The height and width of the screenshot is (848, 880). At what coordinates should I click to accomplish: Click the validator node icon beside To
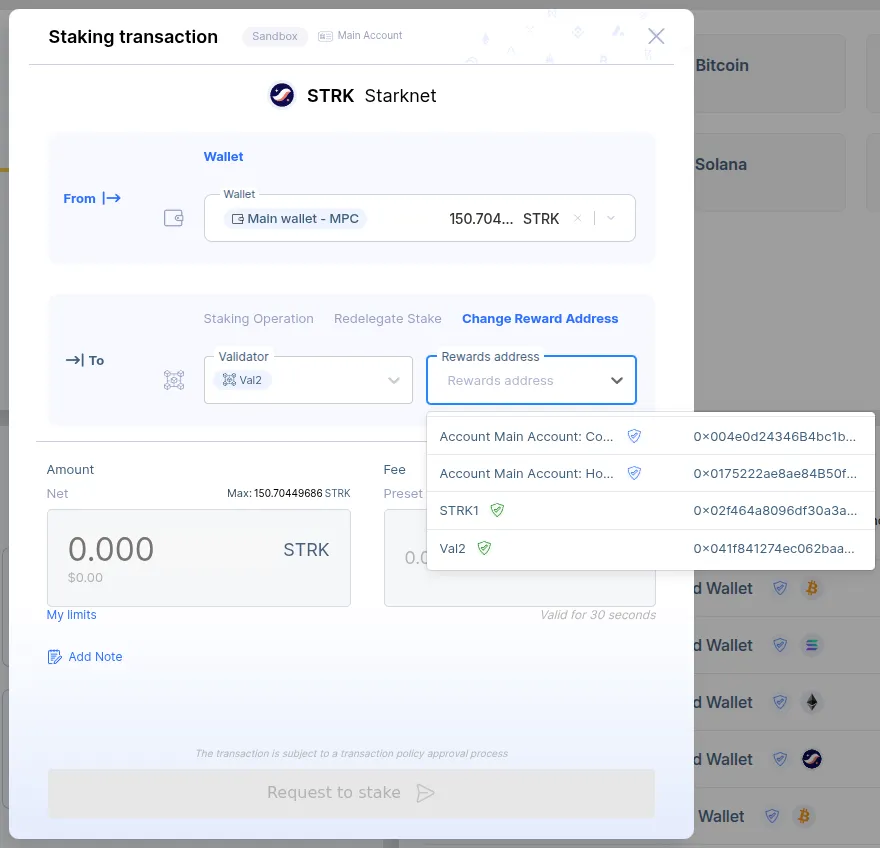(174, 380)
